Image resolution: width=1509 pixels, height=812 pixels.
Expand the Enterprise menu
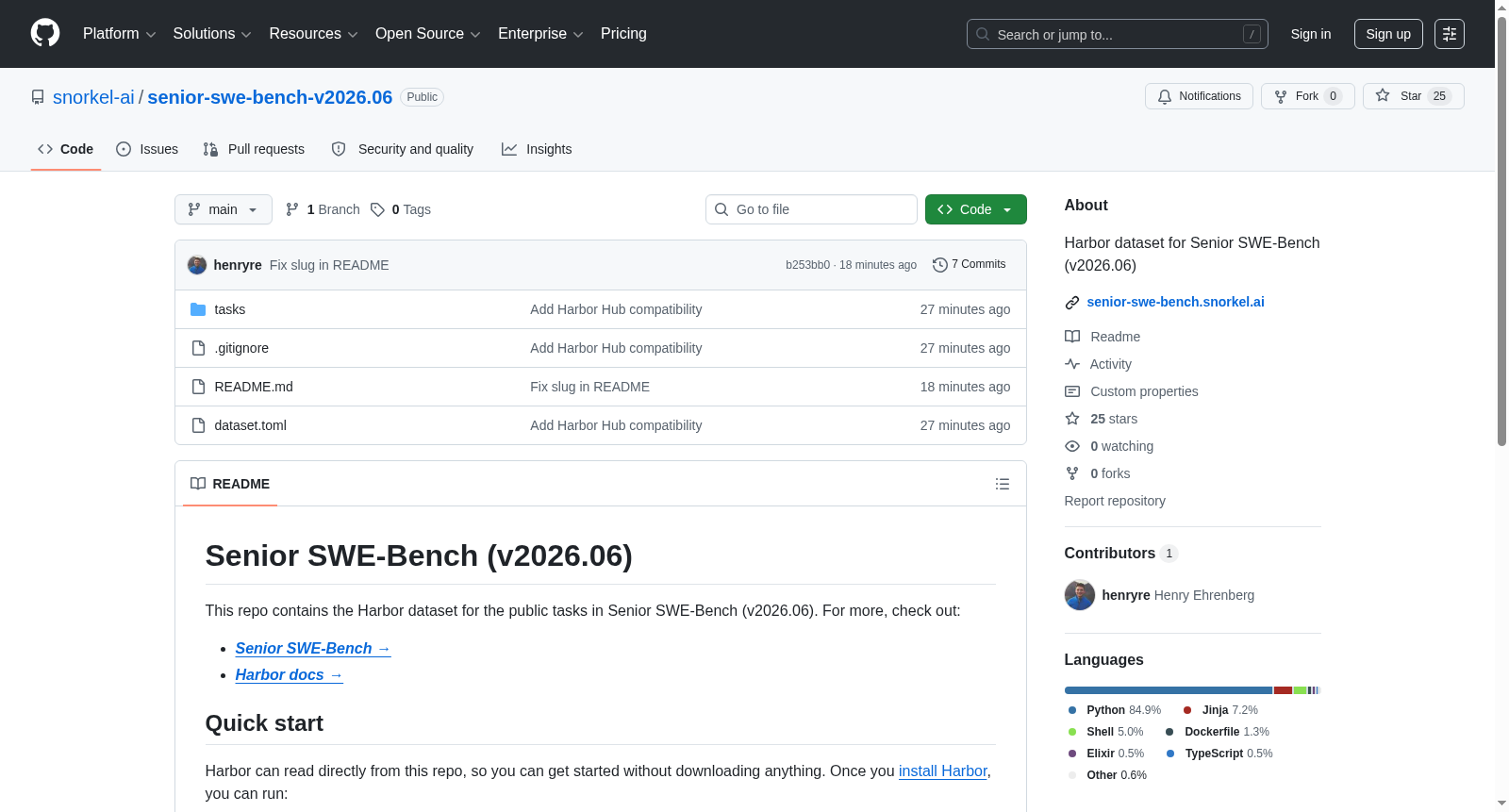(x=540, y=34)
